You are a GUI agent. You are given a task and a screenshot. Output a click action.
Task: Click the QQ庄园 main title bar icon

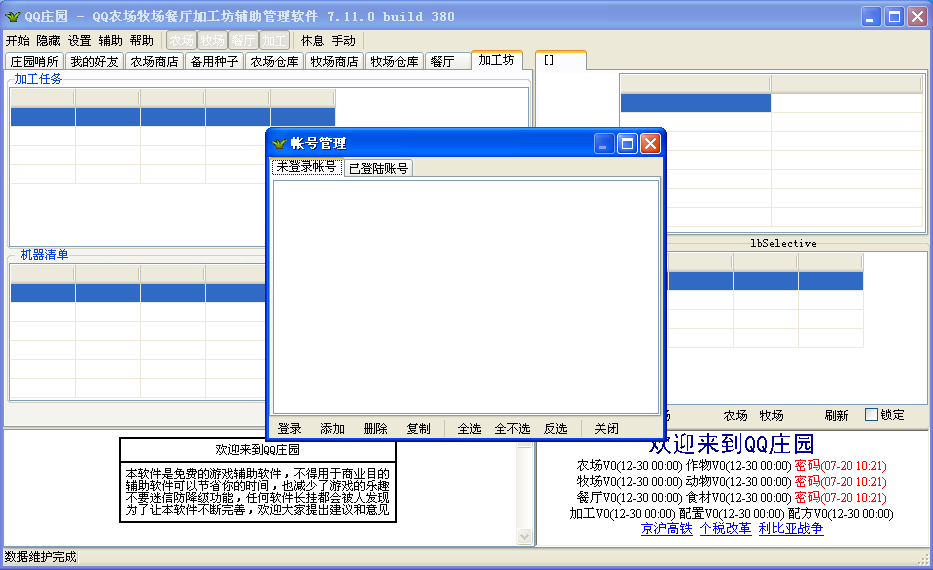click(x=12, y=16)
